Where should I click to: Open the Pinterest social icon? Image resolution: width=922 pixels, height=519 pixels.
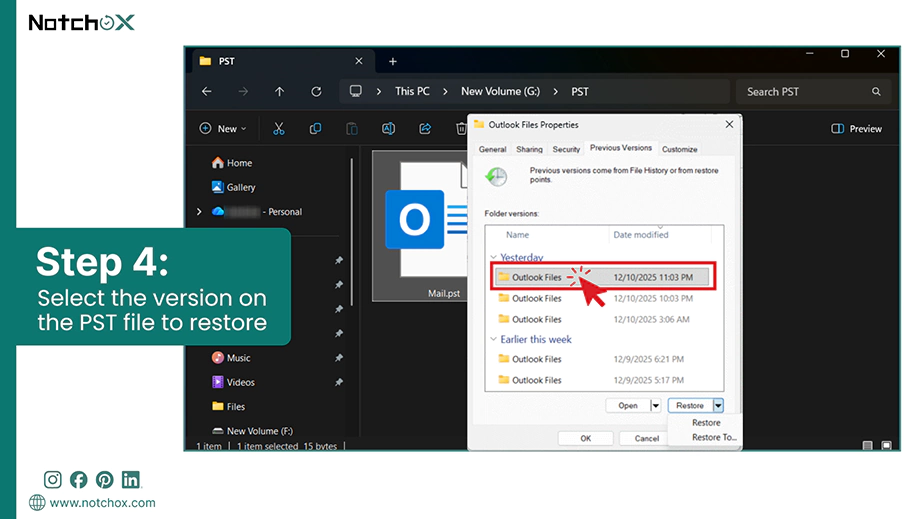click(105, 480)
